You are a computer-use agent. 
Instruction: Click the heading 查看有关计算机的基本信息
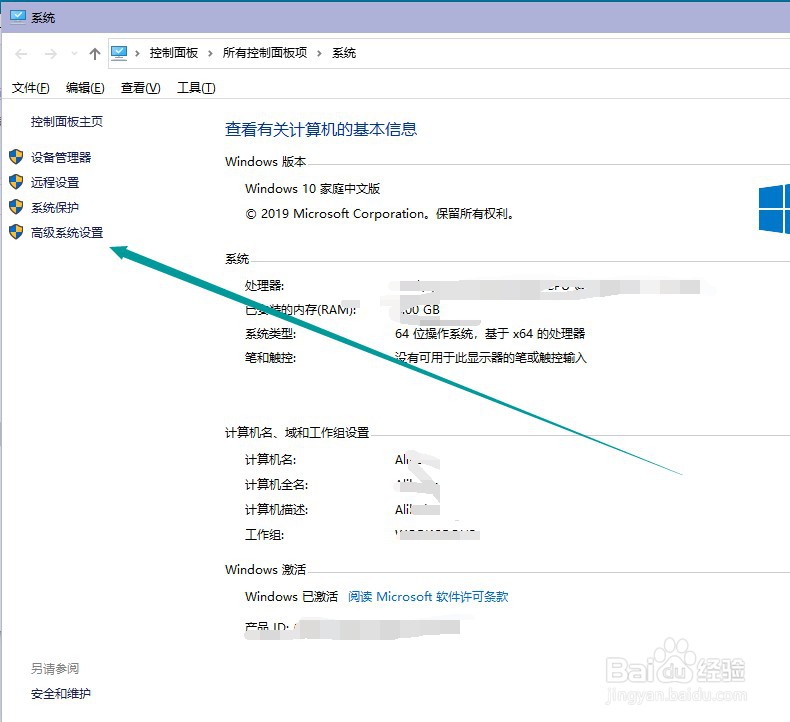pyautogui.click(x=321, y=129)
